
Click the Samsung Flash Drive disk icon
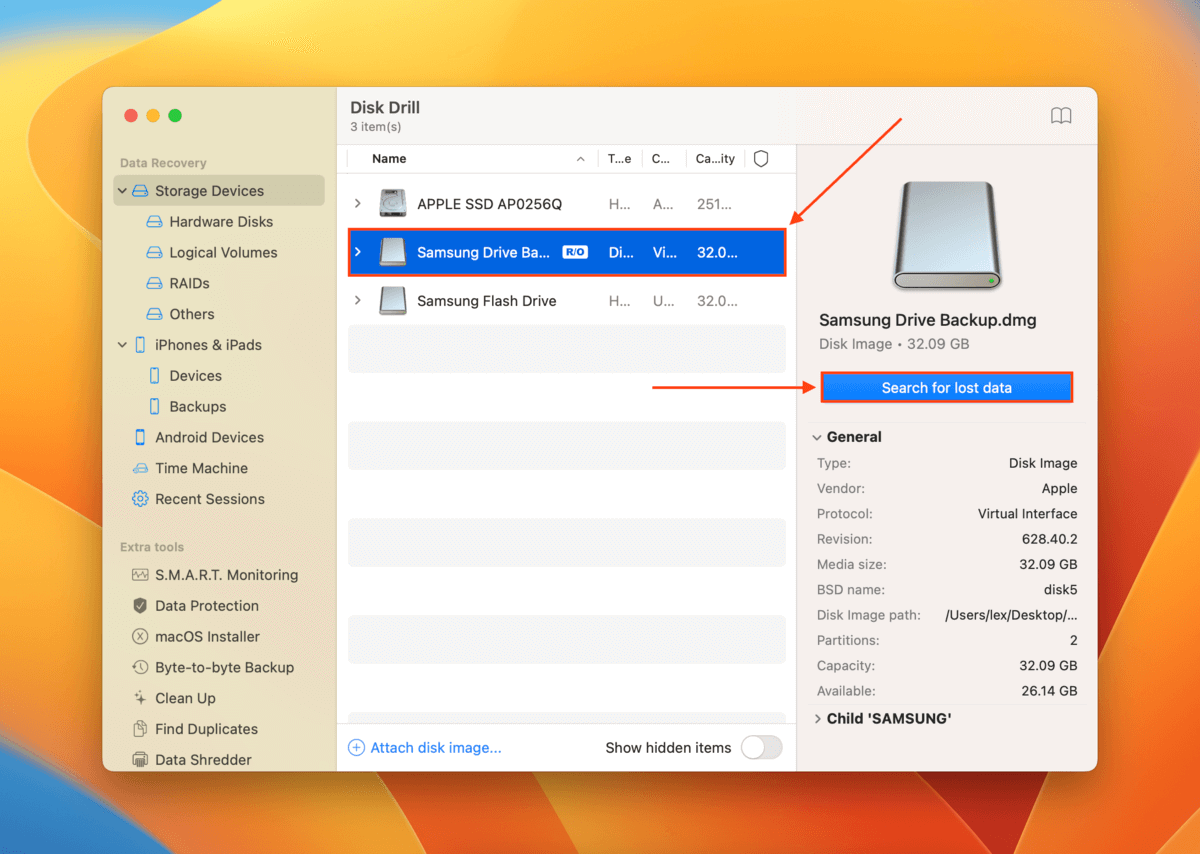point(392,301)
